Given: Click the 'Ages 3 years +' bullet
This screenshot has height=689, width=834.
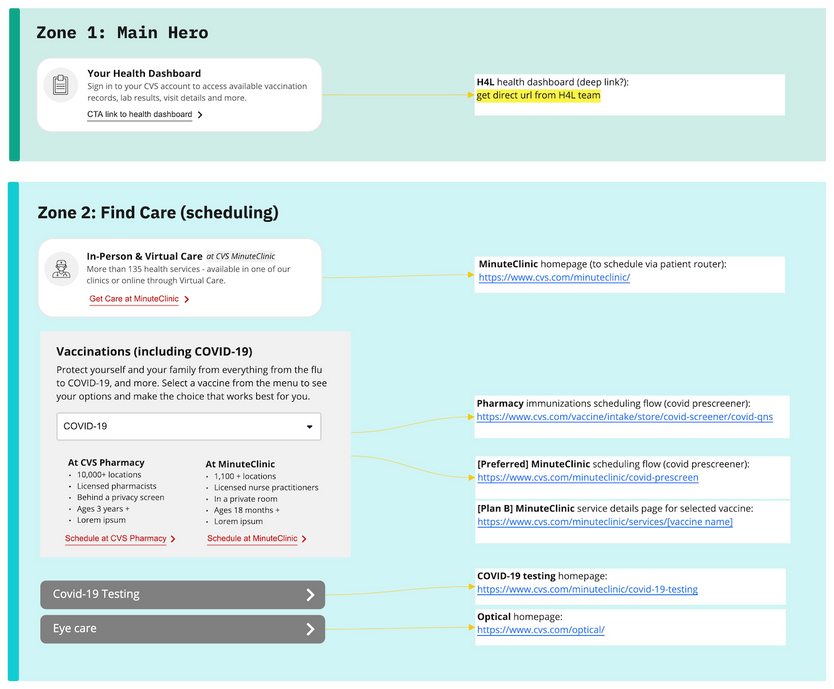Looking at the screenshot, I should 103,509.
